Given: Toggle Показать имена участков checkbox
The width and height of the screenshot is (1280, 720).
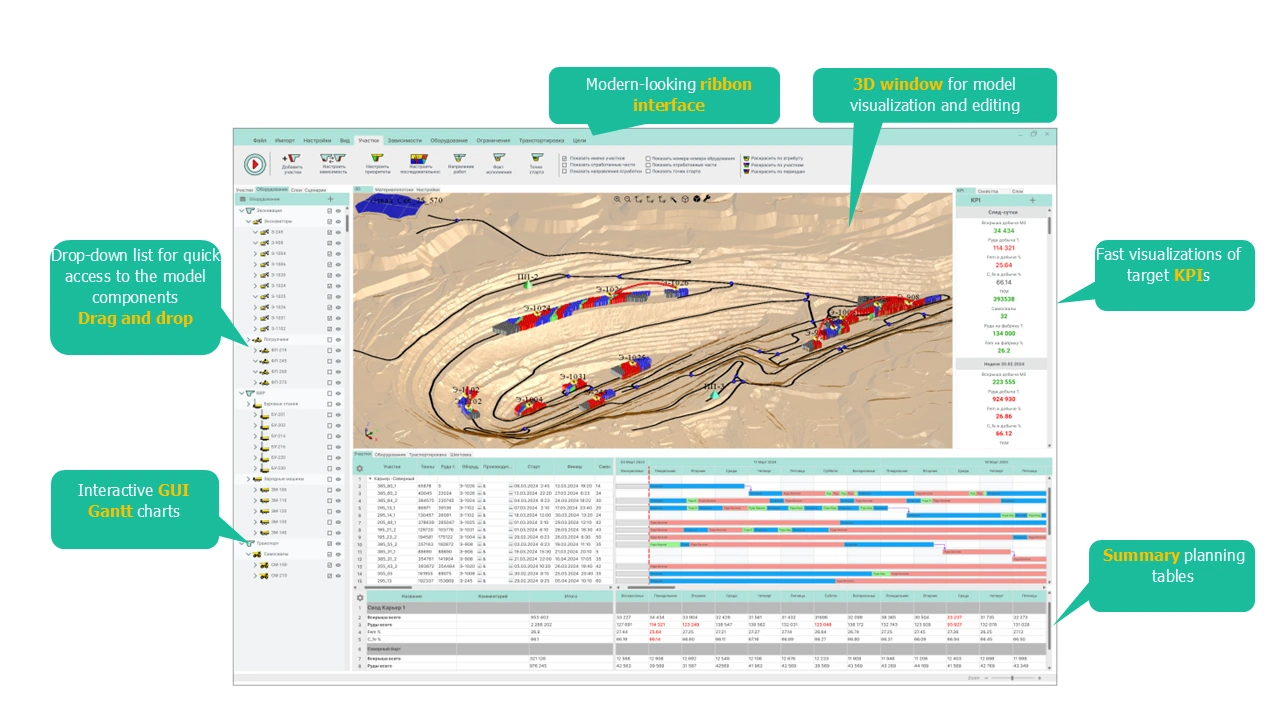Looking at the screenshot, I should (x=565, y=158).
